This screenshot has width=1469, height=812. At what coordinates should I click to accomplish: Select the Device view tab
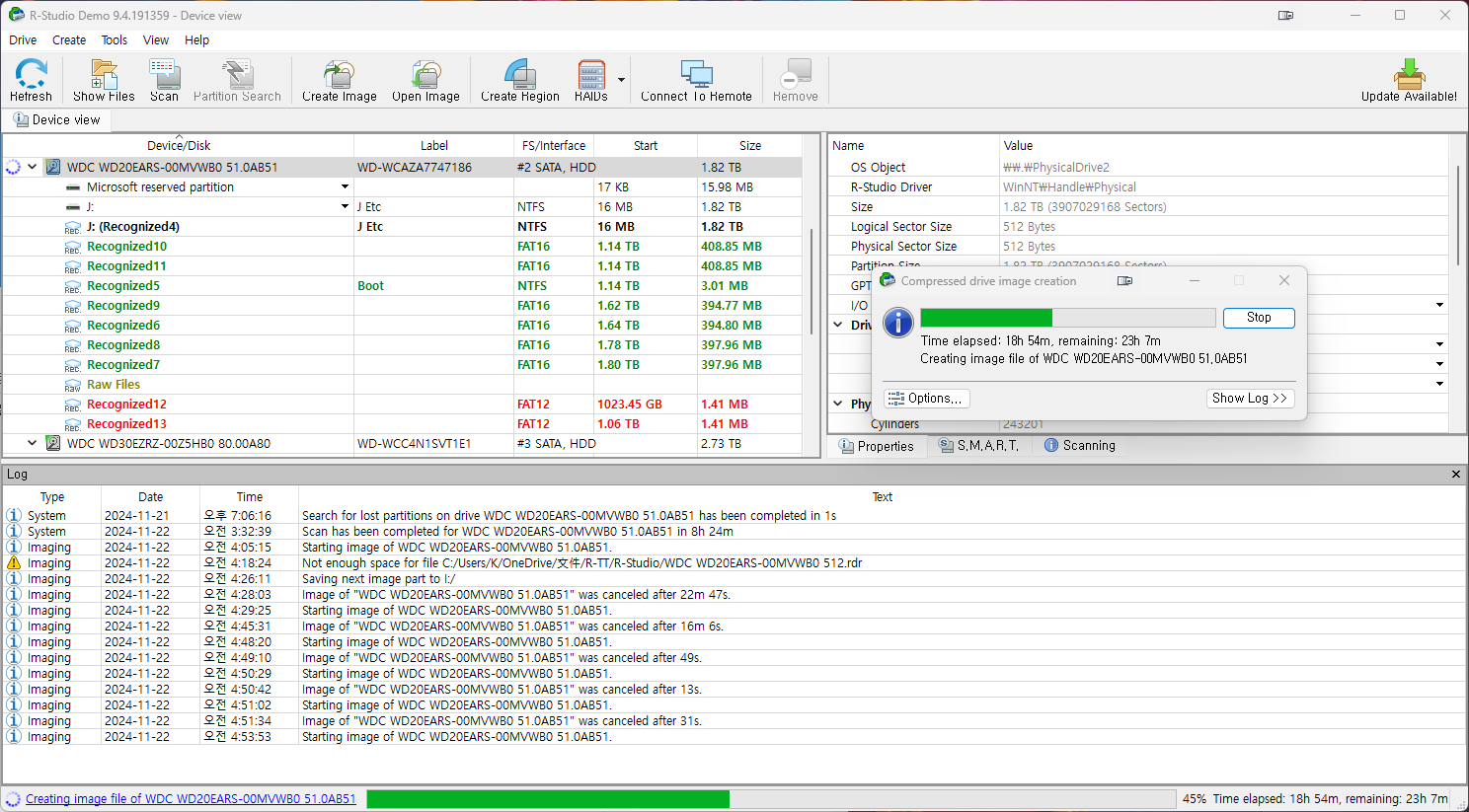pos(56,119)
